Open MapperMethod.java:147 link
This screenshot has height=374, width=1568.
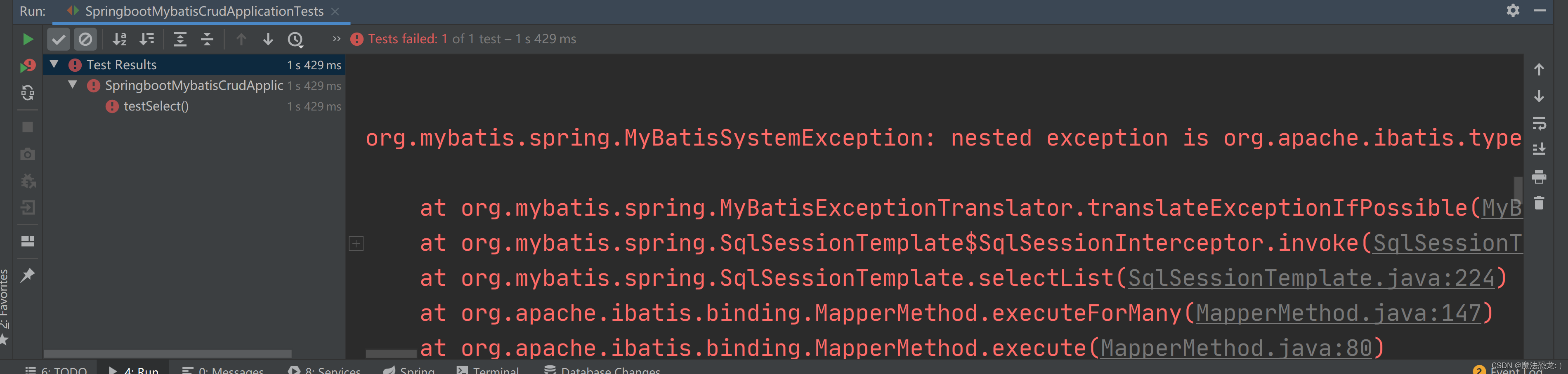tap(1339, 313)
